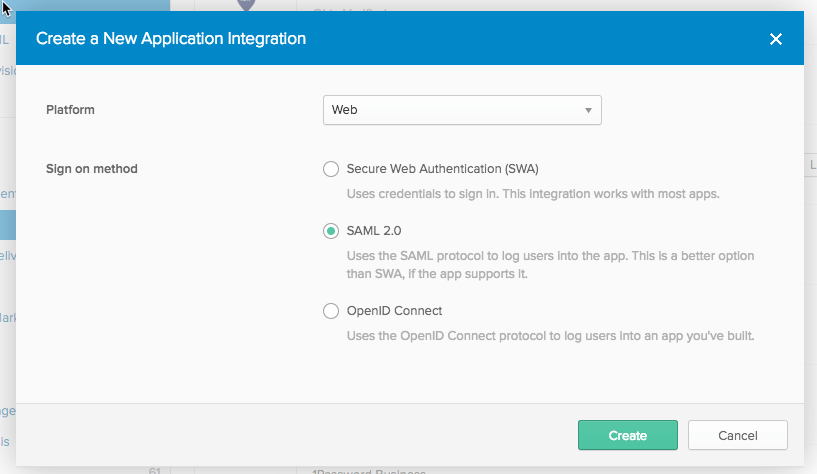Select Secure Web Authentication radio button

[331, 169]
